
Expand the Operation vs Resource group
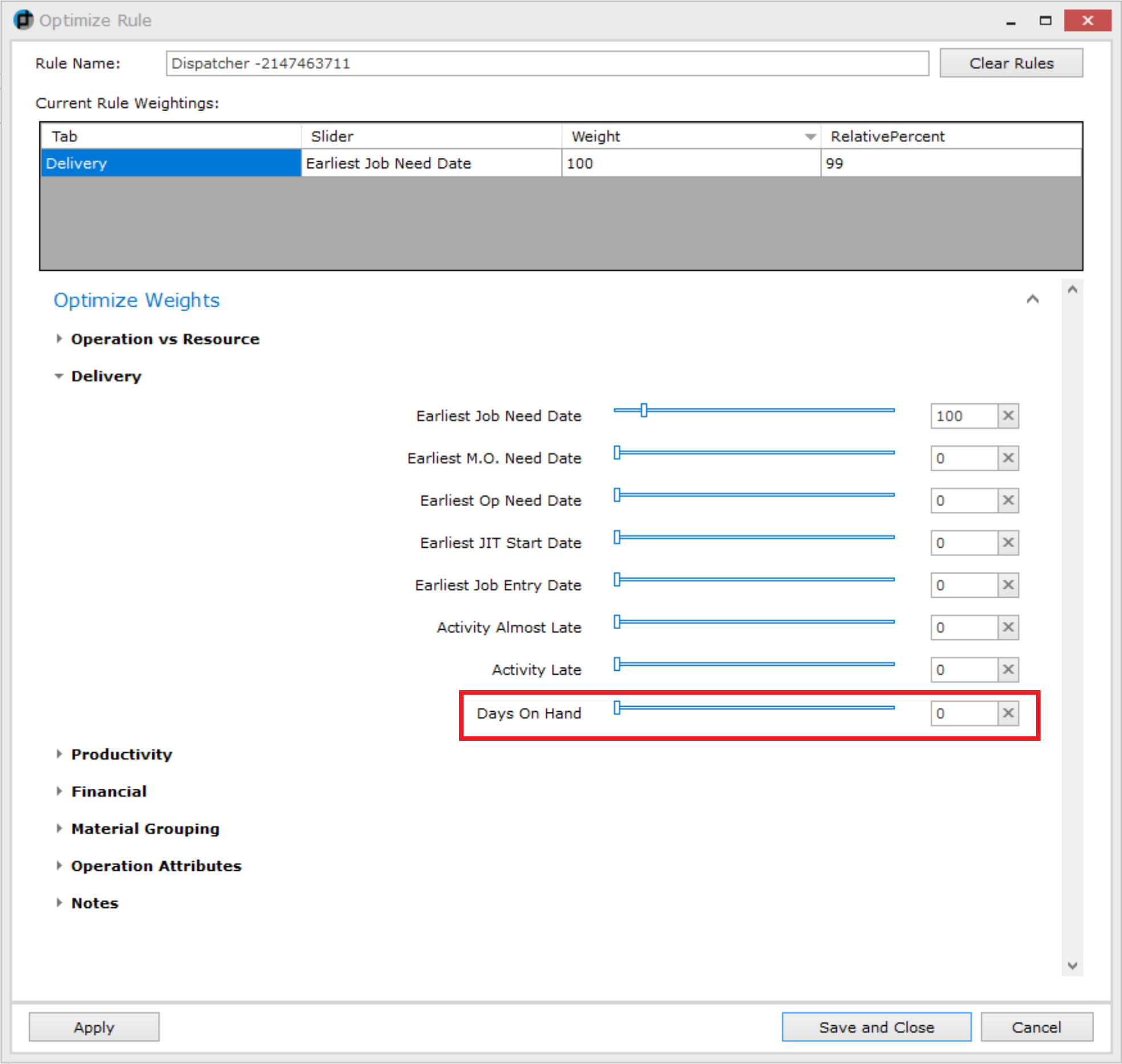59,339
